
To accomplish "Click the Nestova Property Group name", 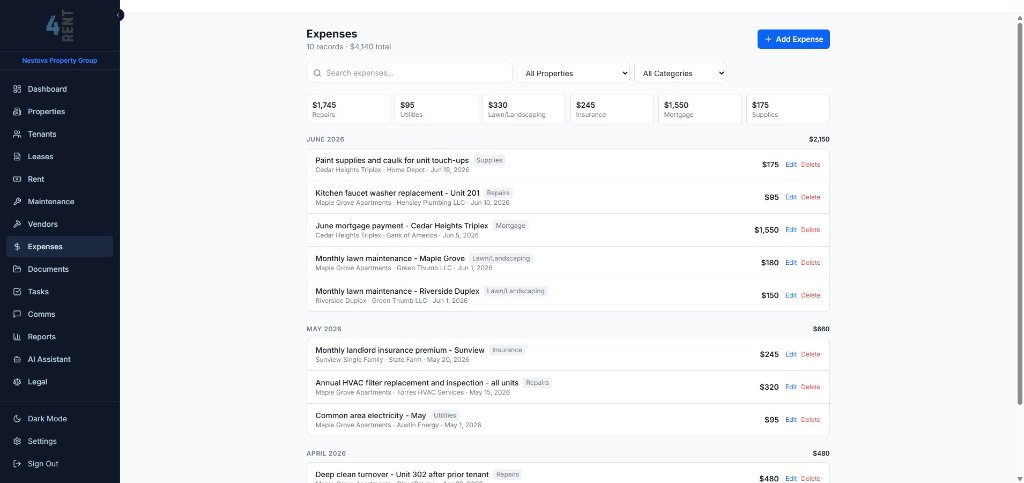I will coord(59,61).
